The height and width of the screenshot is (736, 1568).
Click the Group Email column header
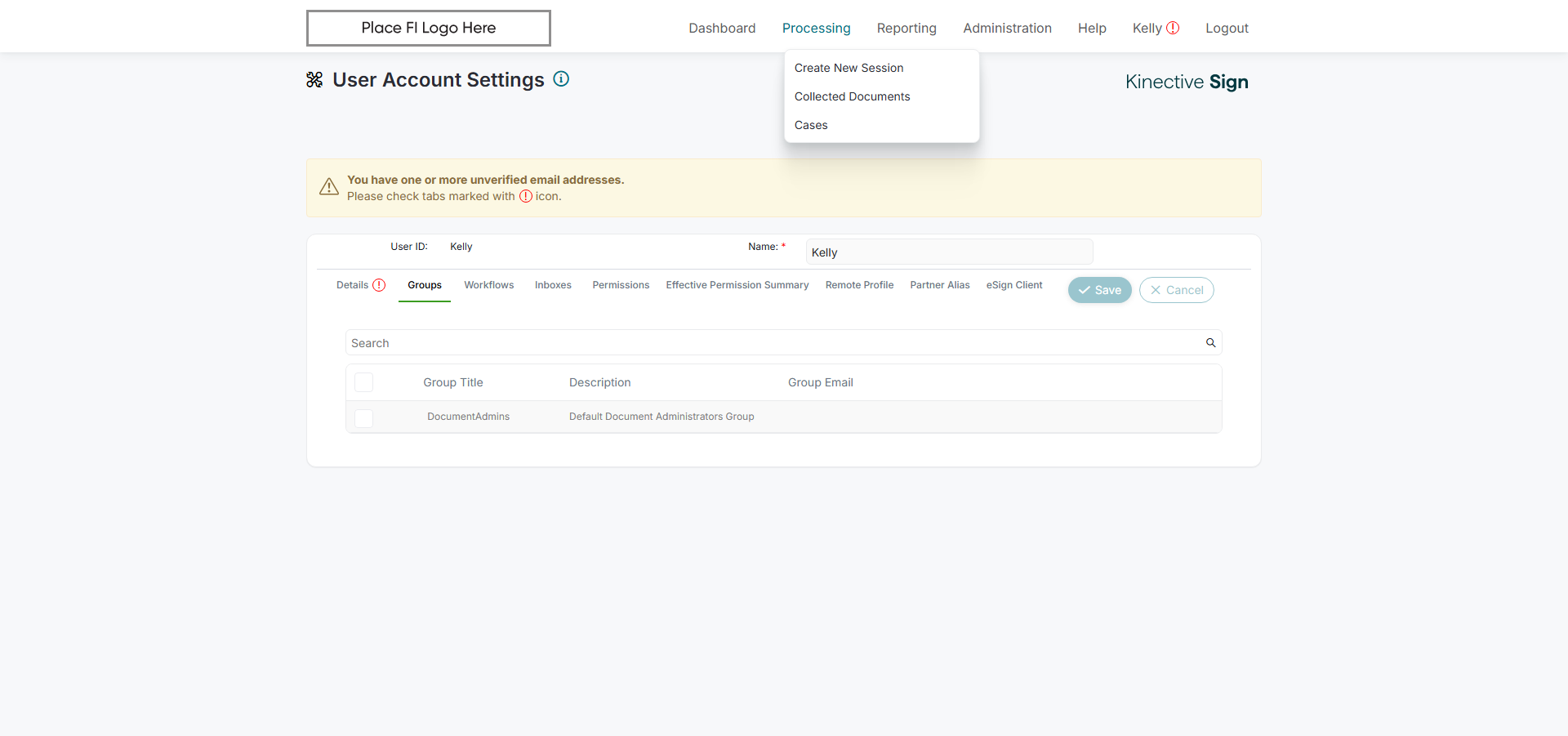[x=821, y=382]
